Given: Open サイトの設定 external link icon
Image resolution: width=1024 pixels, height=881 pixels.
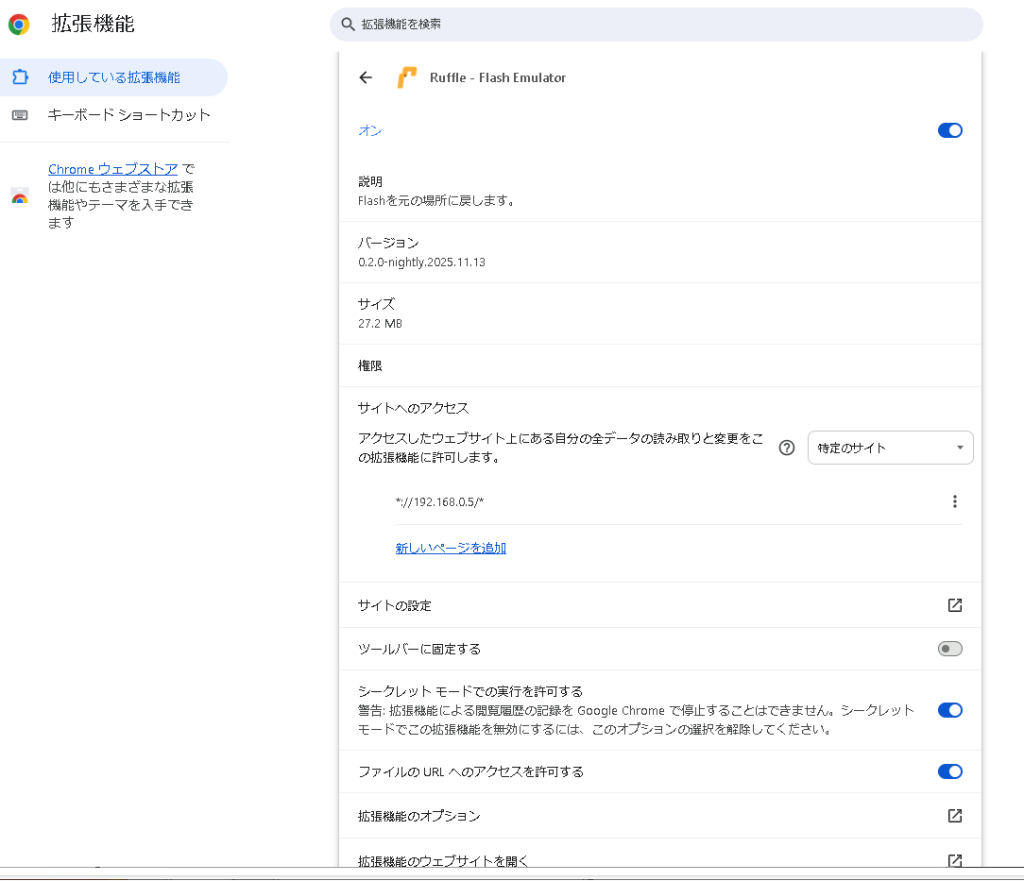Looking at the screenshot, I should 954,605.
